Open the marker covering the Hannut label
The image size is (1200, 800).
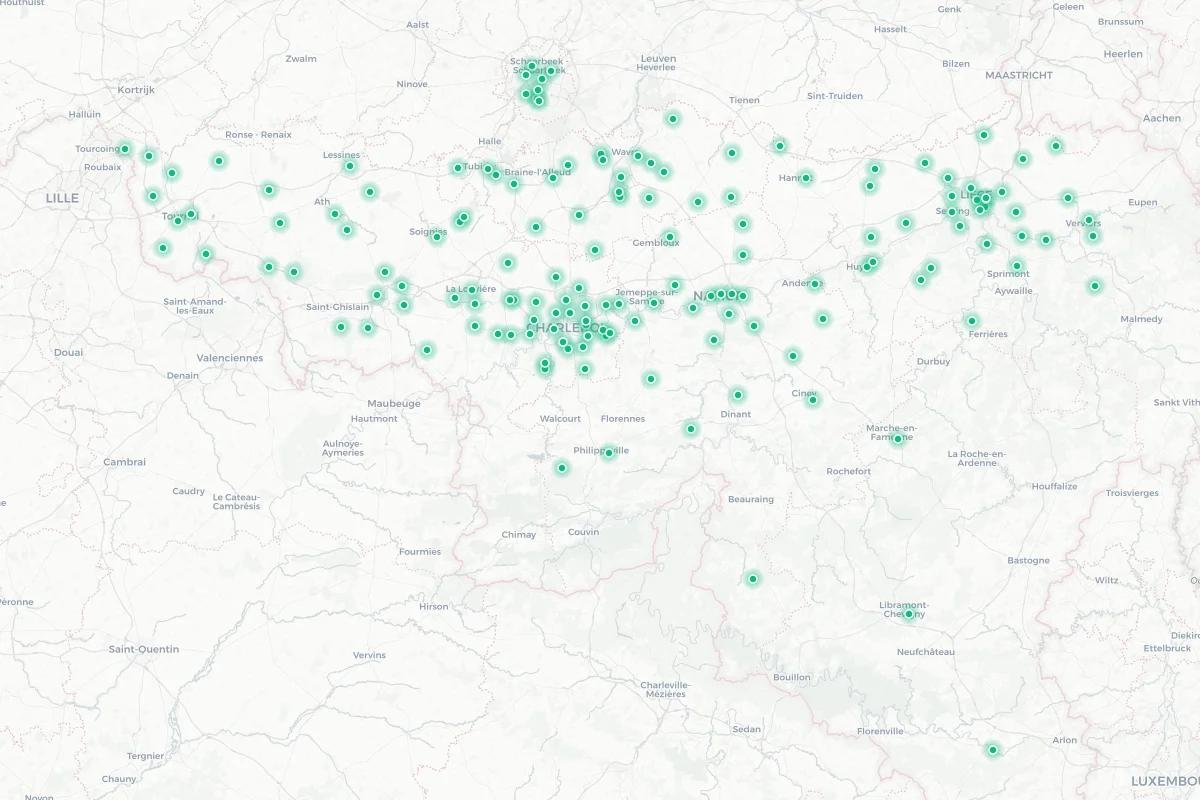[805, 178]
